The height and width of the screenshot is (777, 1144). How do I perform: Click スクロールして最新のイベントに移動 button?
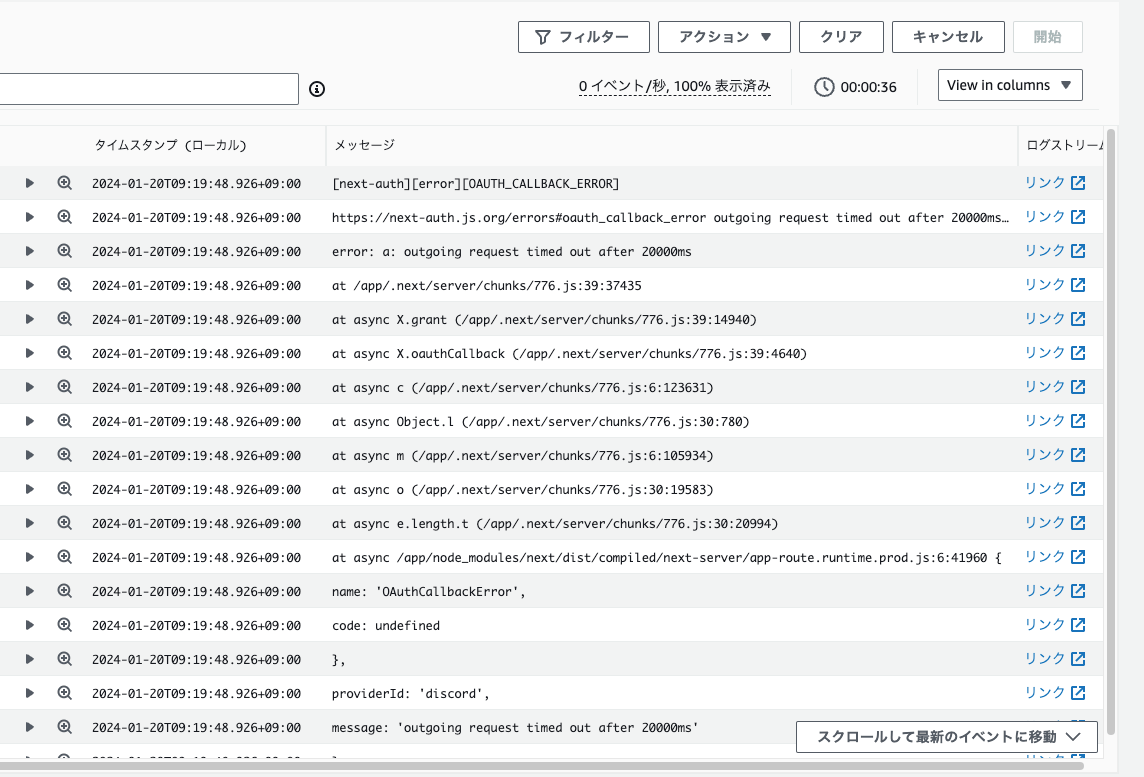click(x=946, y=737)
